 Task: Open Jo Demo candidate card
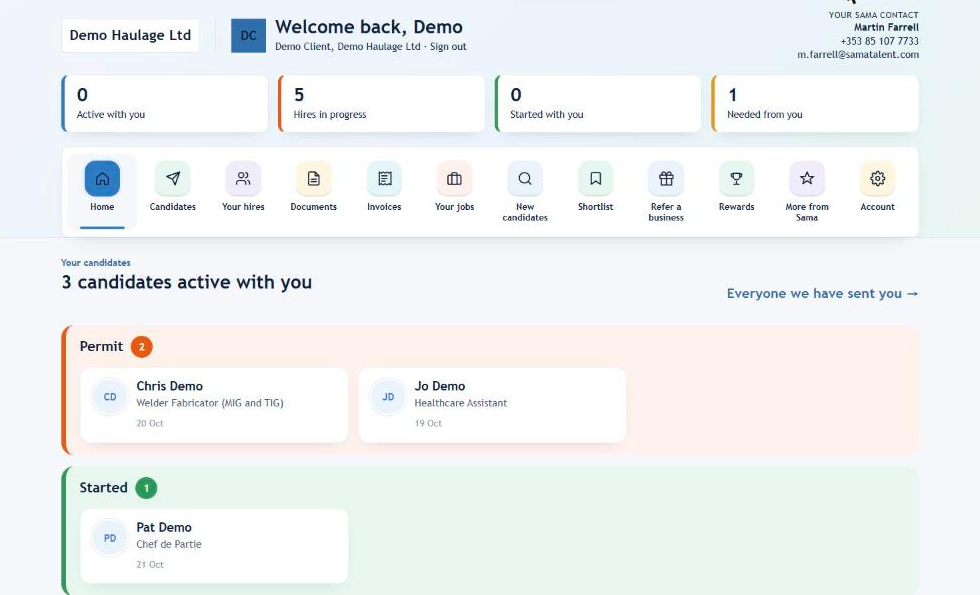492,405
